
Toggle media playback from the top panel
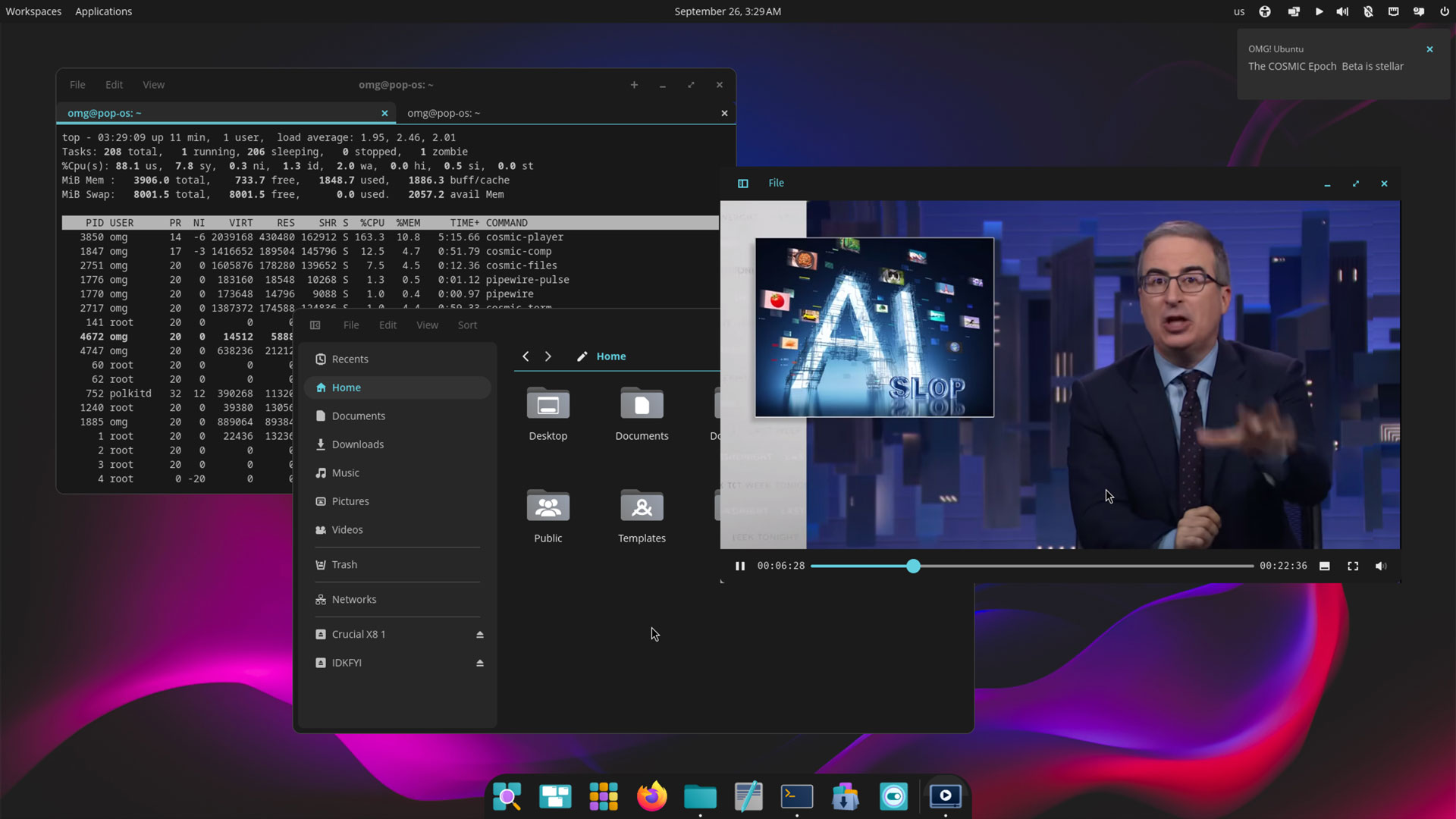click(1319, 11)
